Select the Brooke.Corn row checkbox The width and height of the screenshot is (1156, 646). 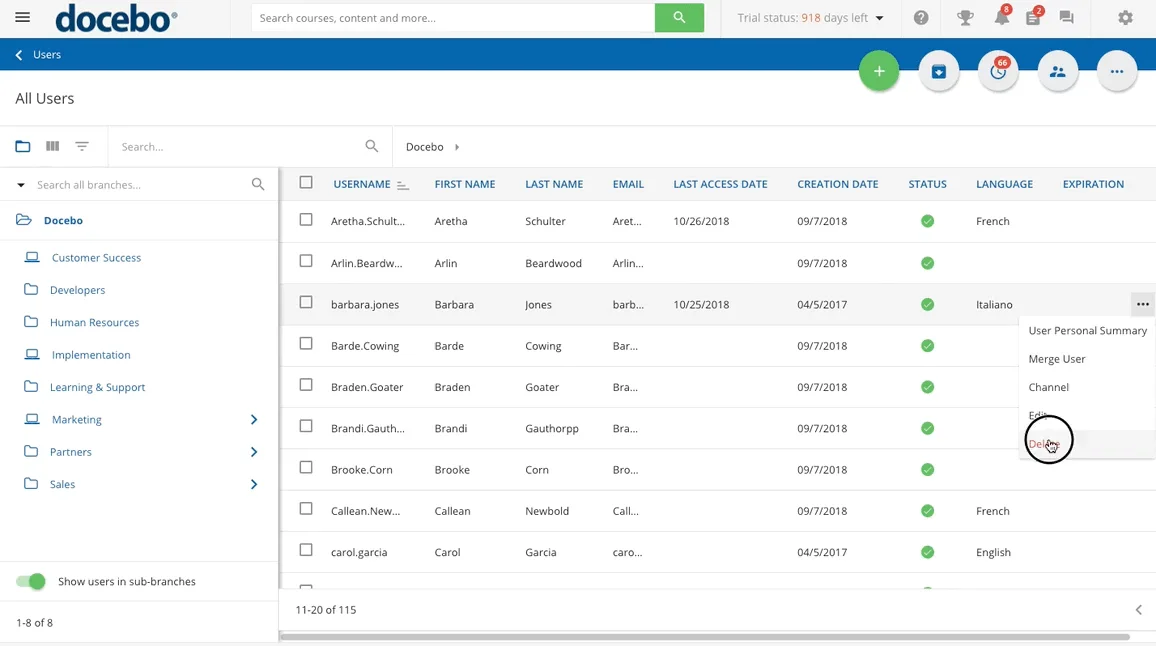306,468
